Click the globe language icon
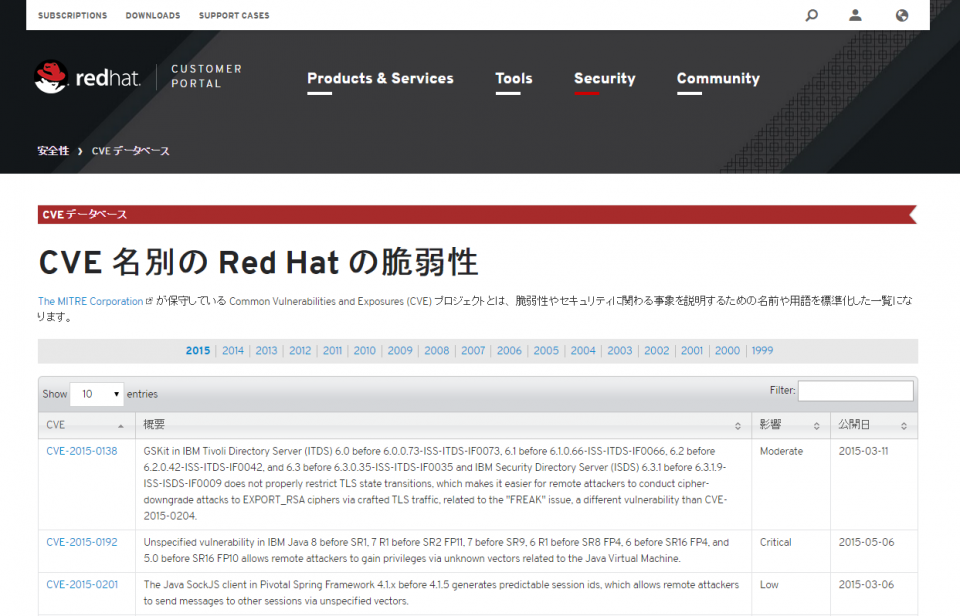Screen dimensions: 960x616 click(x=901, y=15)
